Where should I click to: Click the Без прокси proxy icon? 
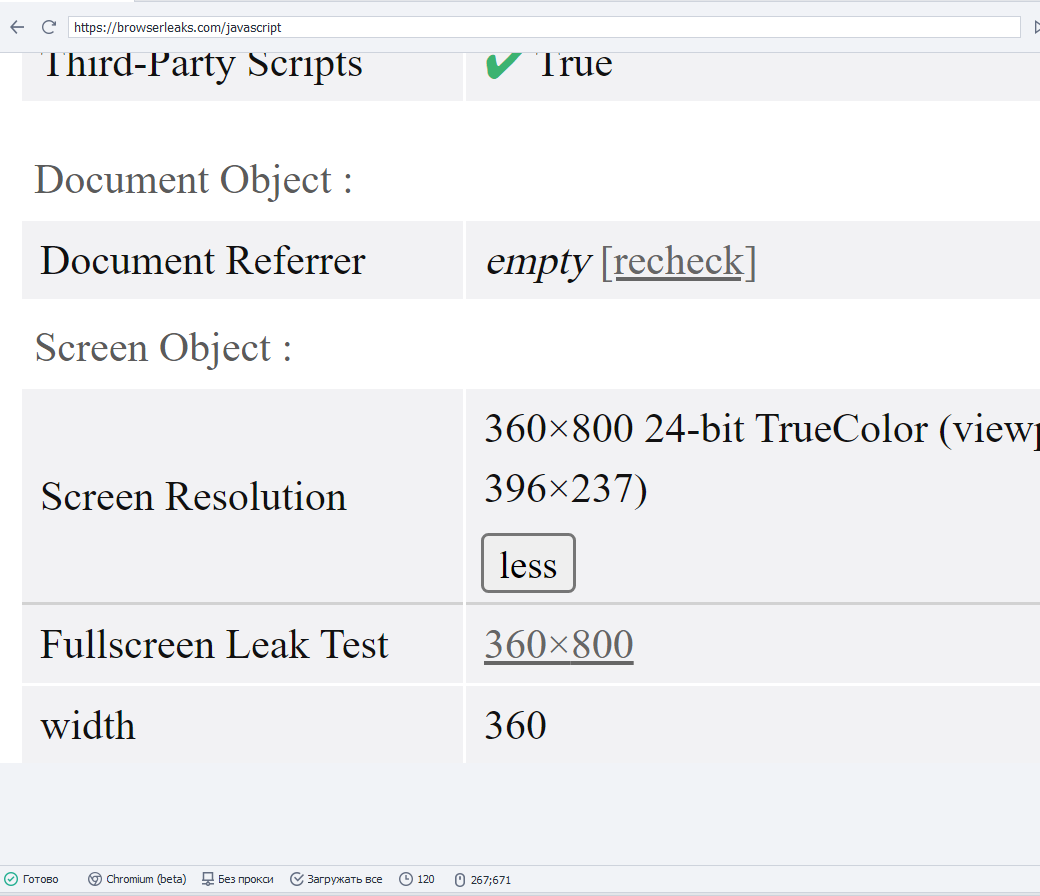pos(208,879)
